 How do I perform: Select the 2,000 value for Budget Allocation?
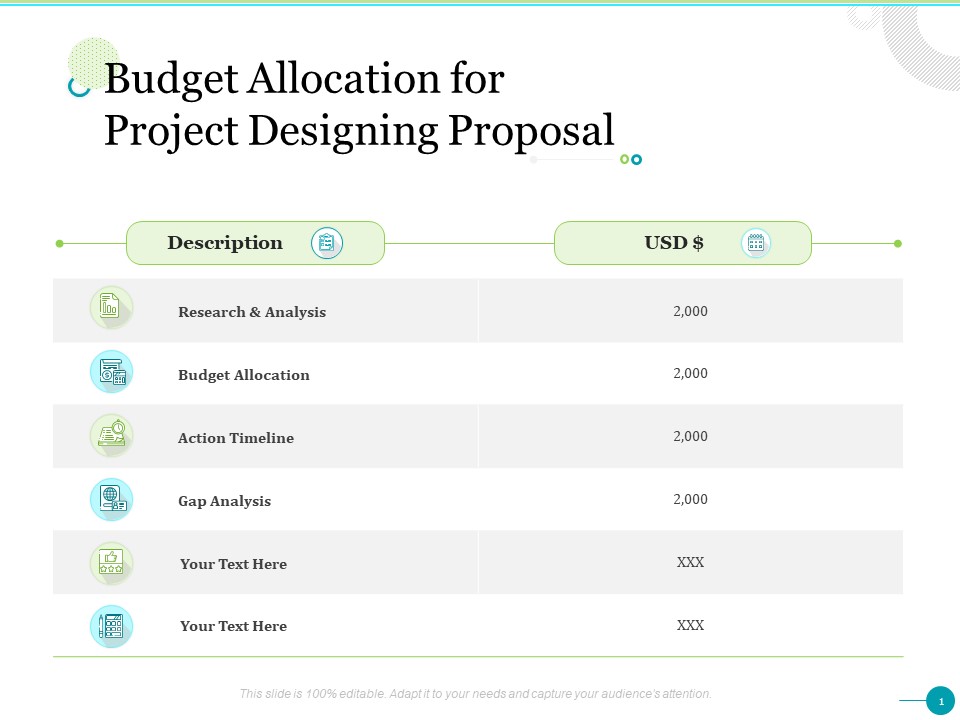tap(690, 373)
